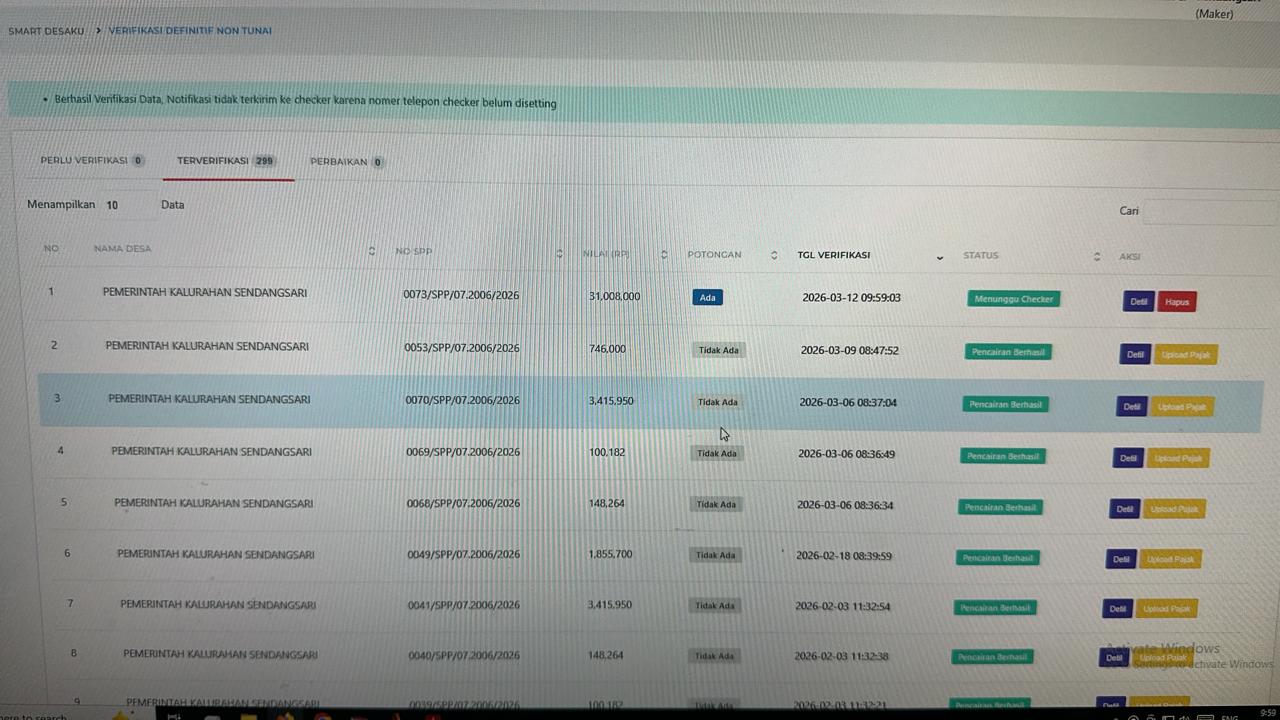This screenshot has height=720, width=1280.
Task: Sort table by No SPP column arrows
Action: [559, 254]
